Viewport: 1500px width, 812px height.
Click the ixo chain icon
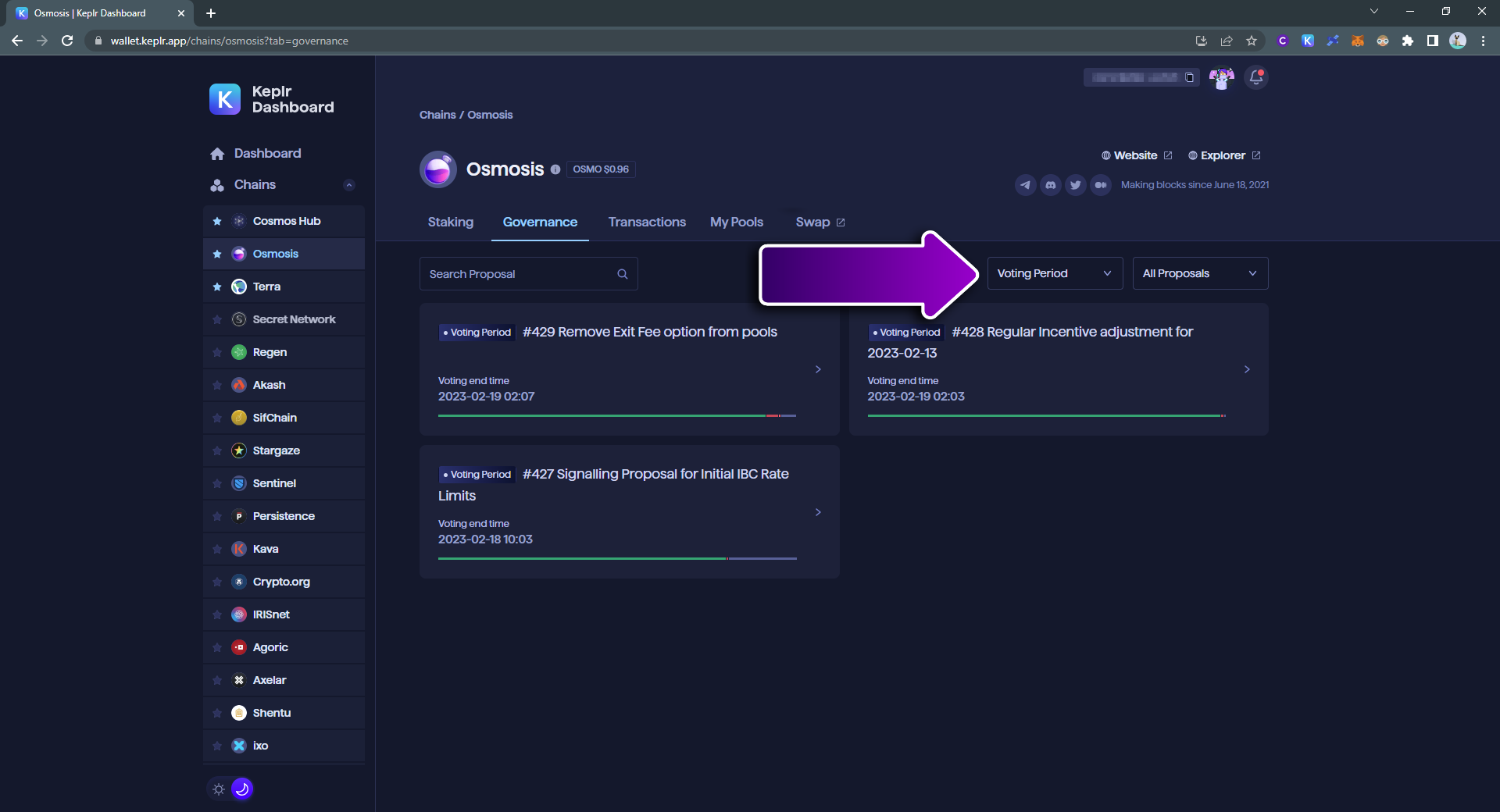[239, 746]
